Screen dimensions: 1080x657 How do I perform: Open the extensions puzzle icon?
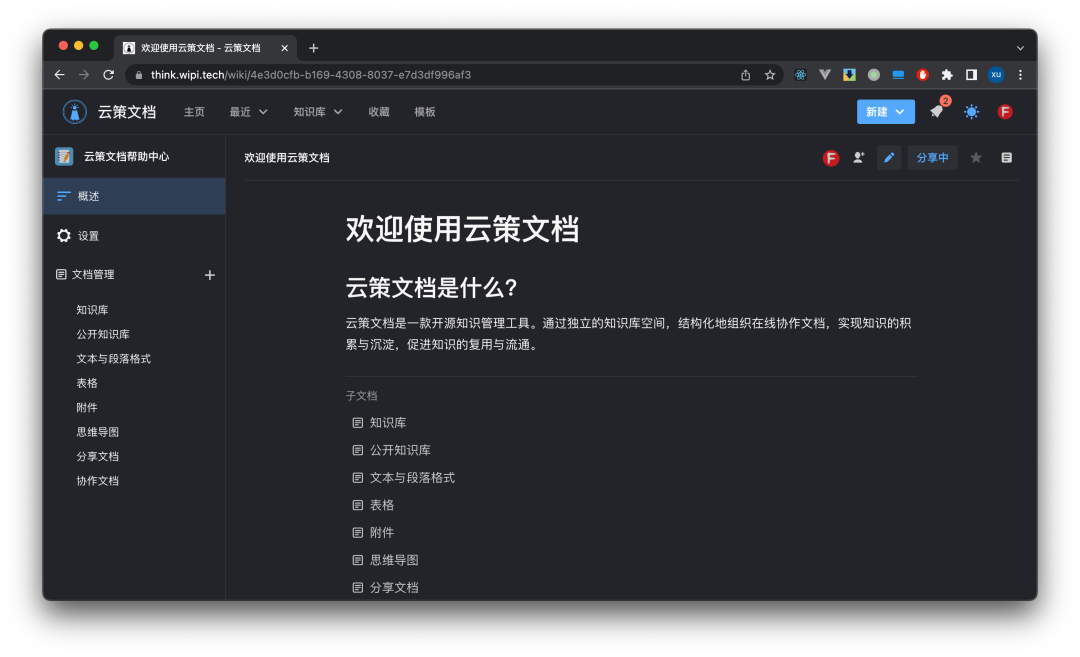947,75
